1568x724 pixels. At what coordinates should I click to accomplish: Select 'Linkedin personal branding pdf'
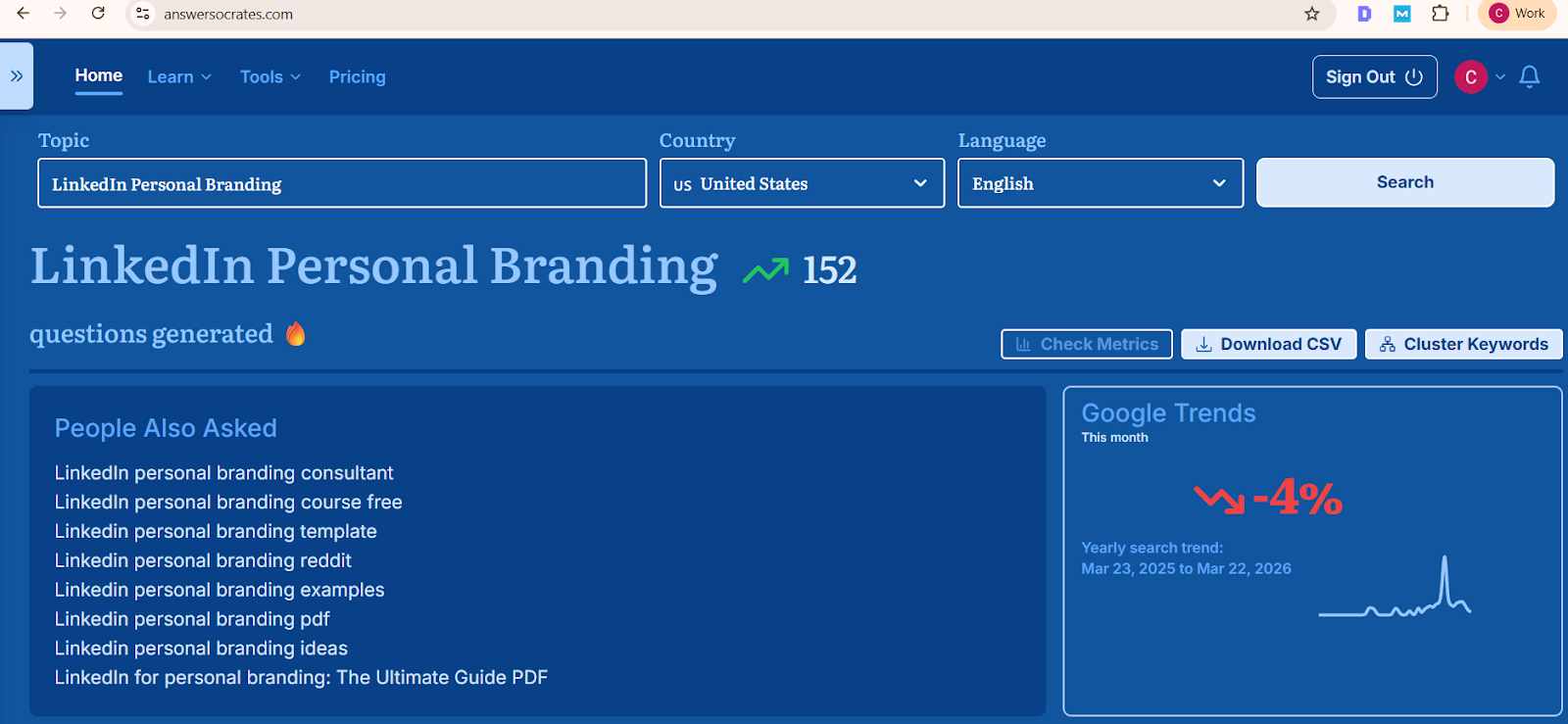192,619
